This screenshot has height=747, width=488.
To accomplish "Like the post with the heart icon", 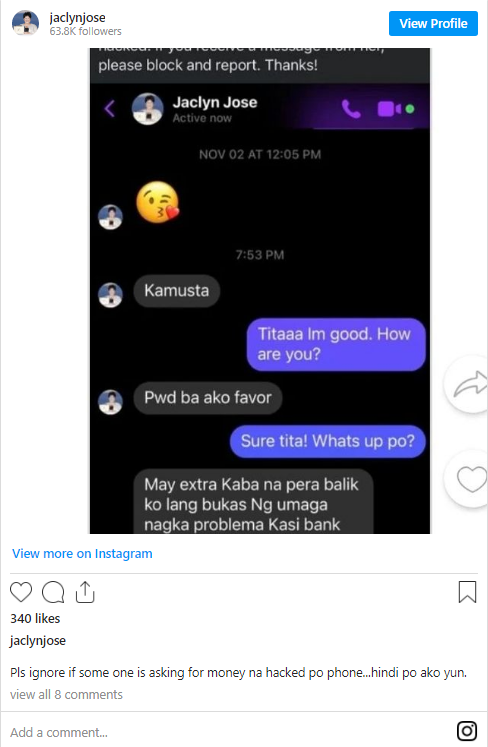I will (21, 592).
